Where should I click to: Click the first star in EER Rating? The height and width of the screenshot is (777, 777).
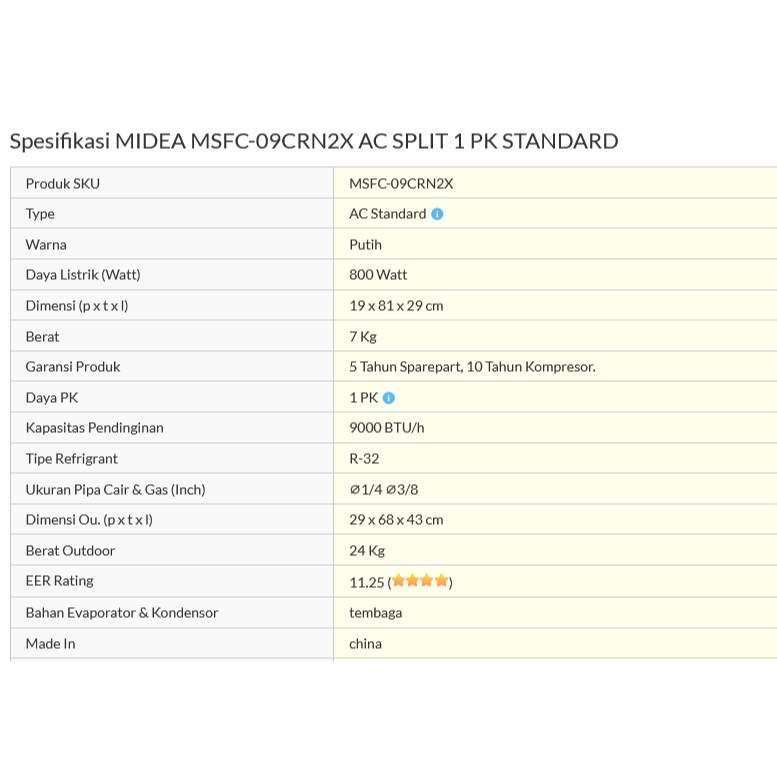pos(399,581)
